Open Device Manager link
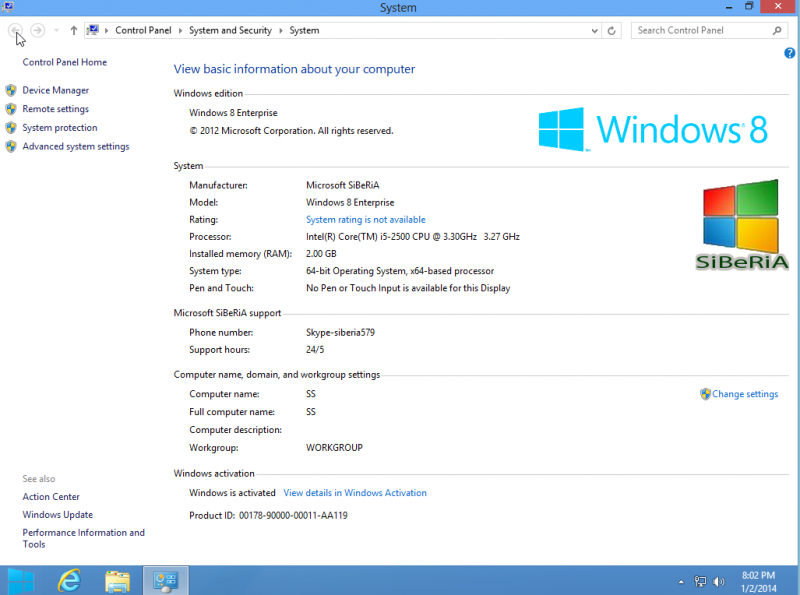800x595 pixels. click(x=56, y=90)
